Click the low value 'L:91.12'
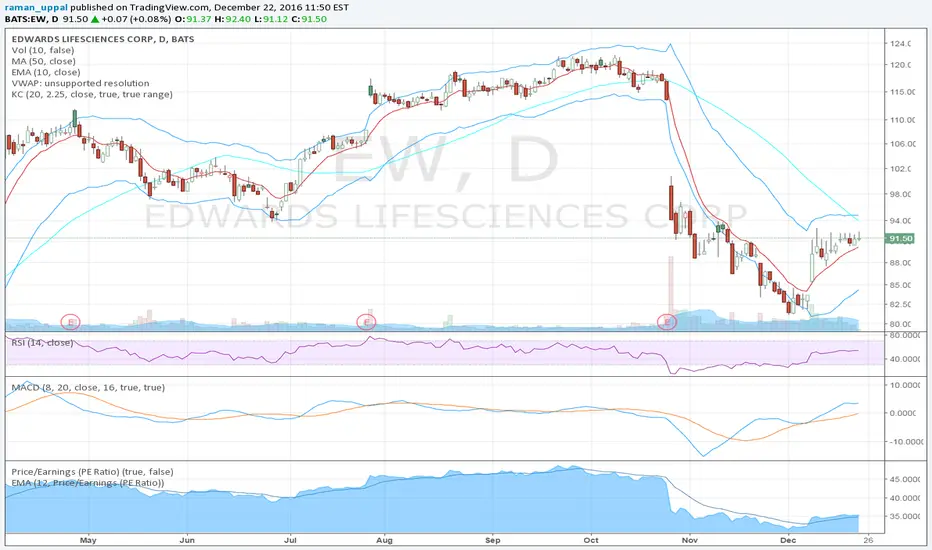Screen dimensions: 932x550 [272, 19]
